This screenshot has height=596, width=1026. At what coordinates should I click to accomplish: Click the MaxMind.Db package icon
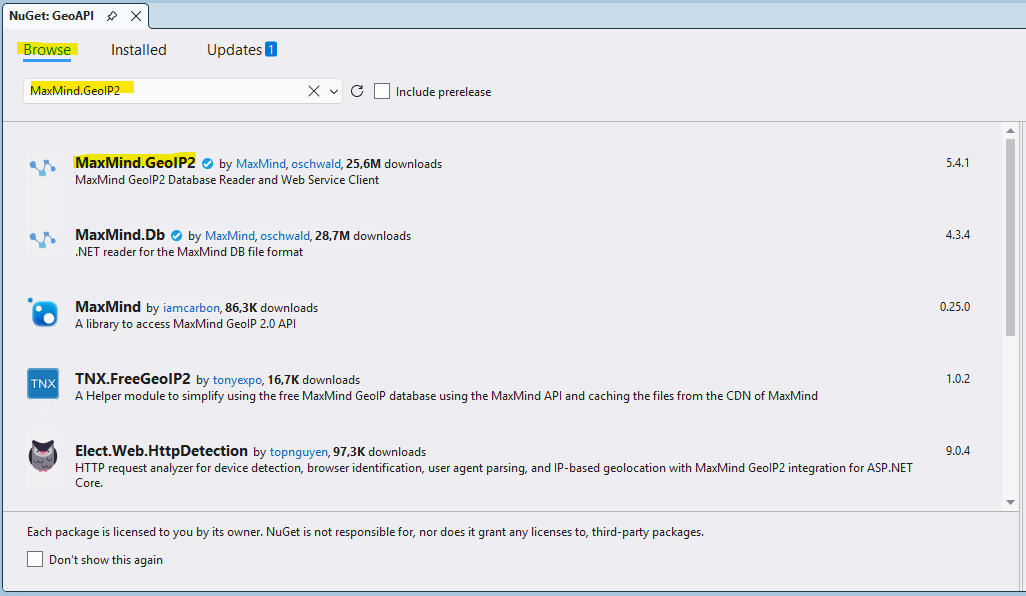[x=43, y=240]
